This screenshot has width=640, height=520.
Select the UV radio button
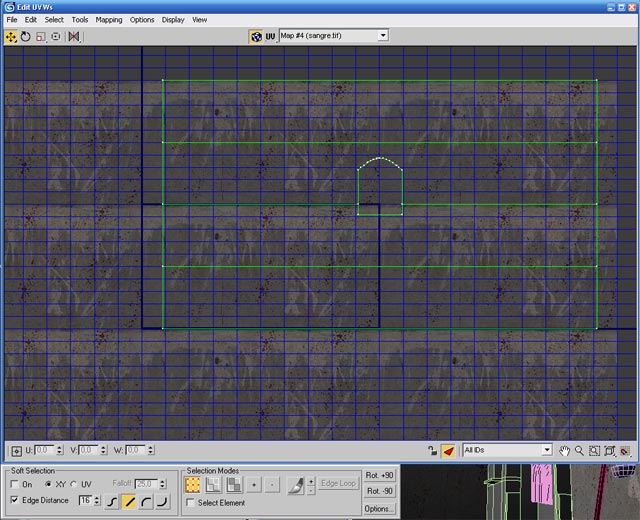coord(74,484)
